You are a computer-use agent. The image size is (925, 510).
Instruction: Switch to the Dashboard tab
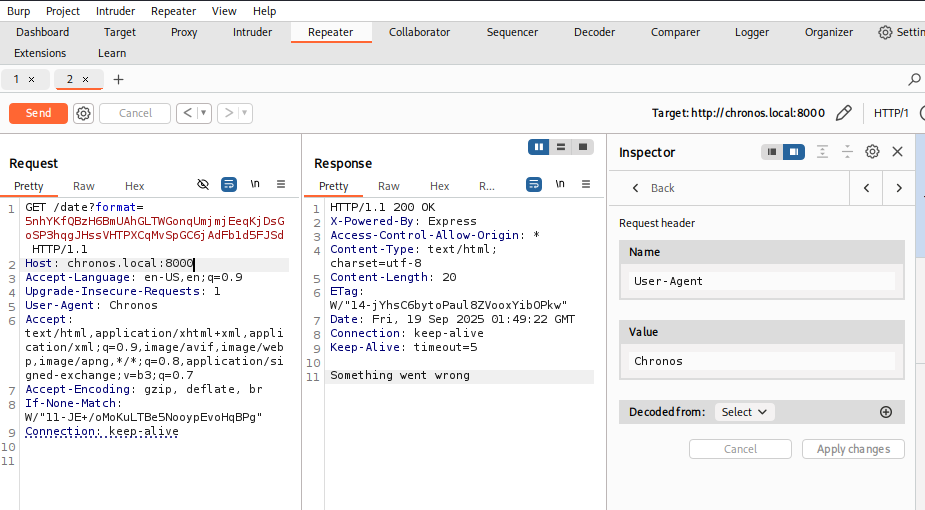[x=42, y=32]
